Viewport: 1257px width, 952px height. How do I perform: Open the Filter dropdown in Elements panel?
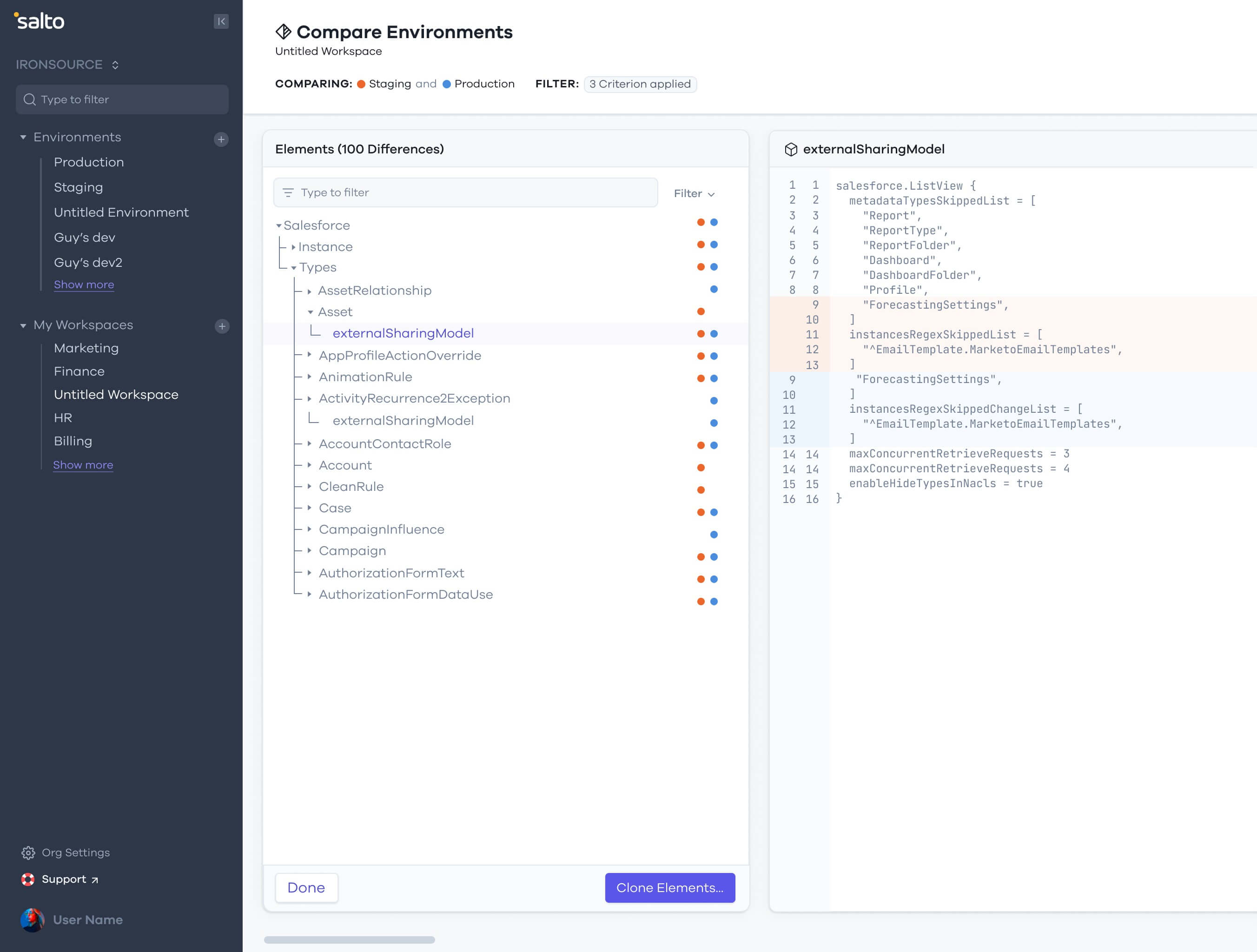(694, 193)
